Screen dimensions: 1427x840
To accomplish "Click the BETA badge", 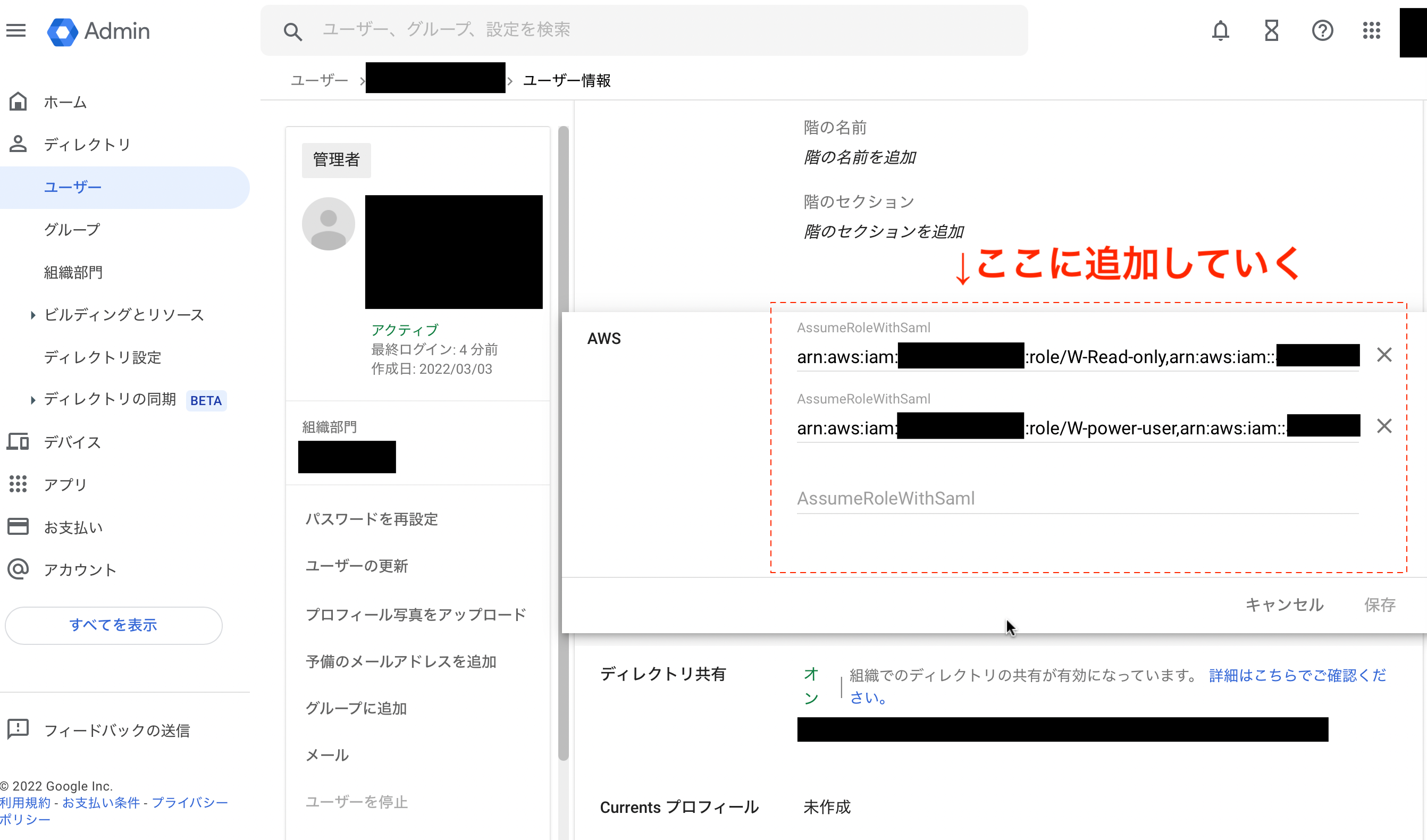I will tap(206, 400).
